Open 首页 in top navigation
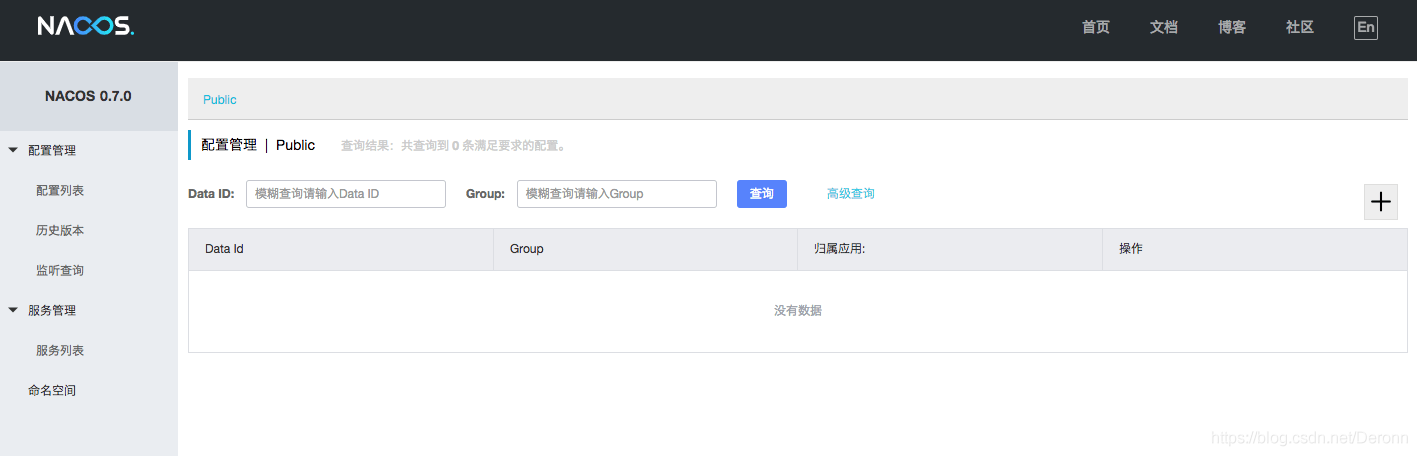The width and height of the screenshot is (1417, 456). coord(1095,28)
